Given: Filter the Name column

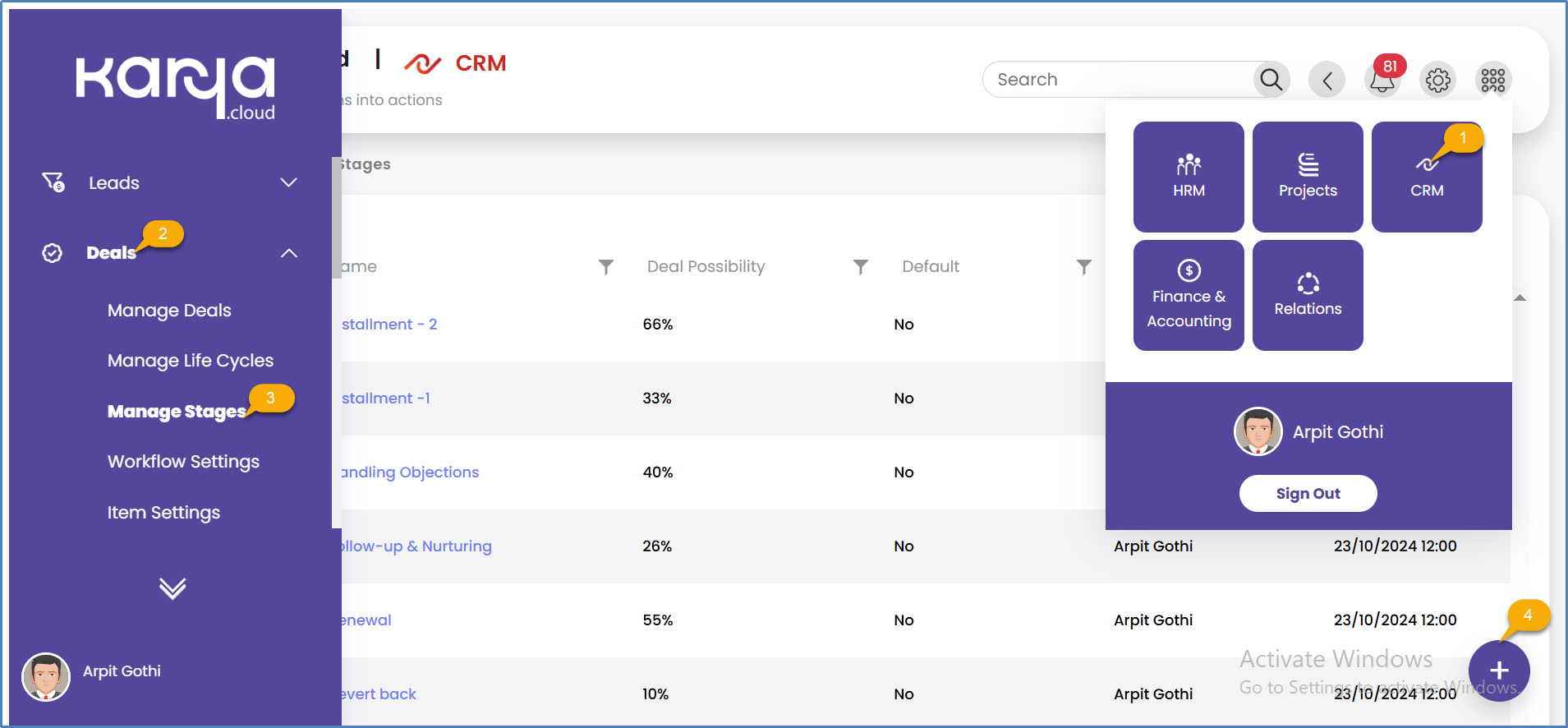Looking at the screenshot, I should pos(606,267).
